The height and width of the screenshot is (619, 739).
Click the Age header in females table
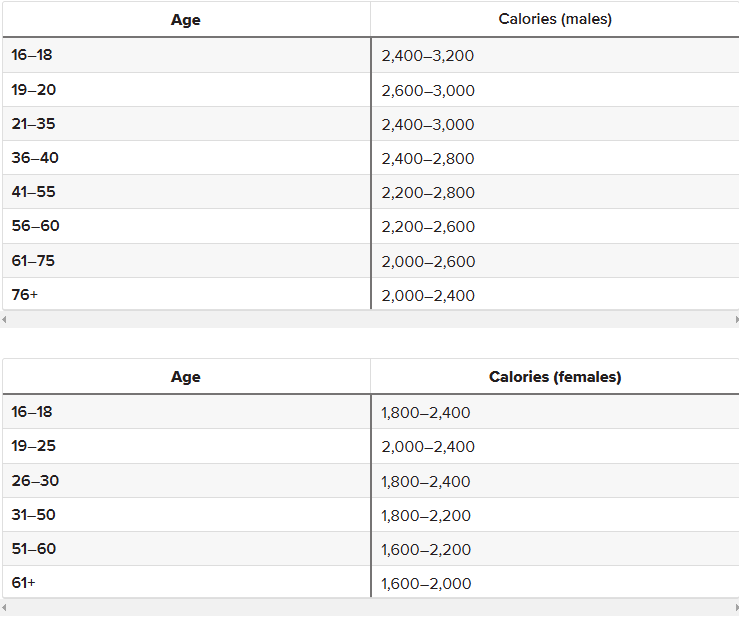(186, 377)
